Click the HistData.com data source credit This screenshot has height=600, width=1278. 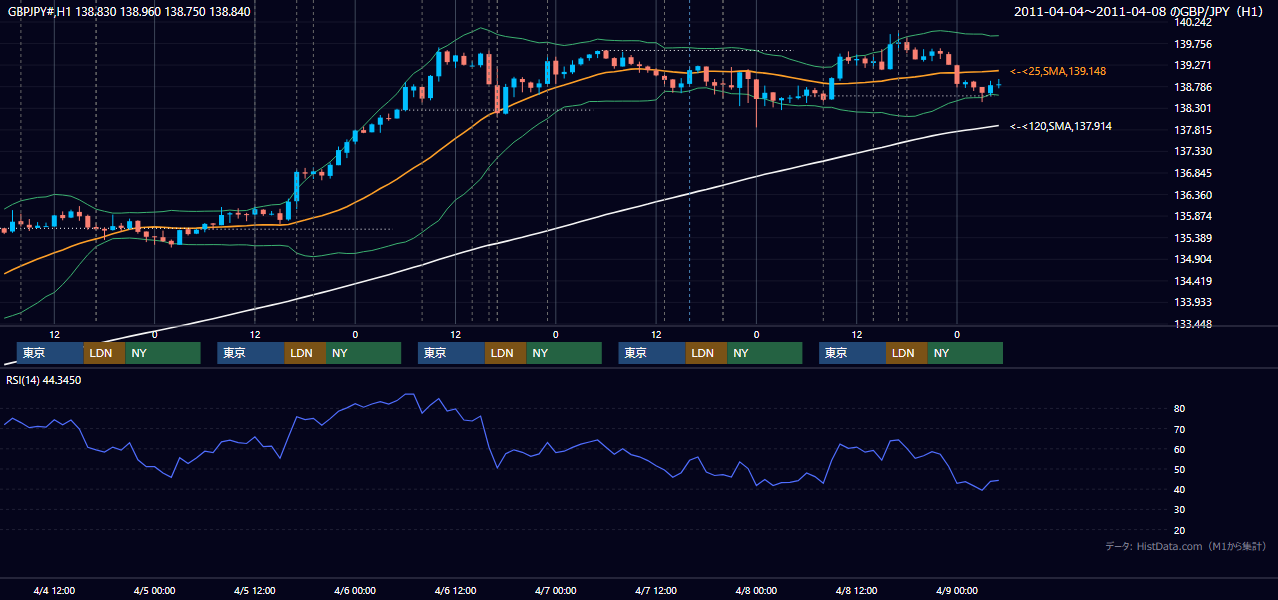click(x=1186, y=546)
